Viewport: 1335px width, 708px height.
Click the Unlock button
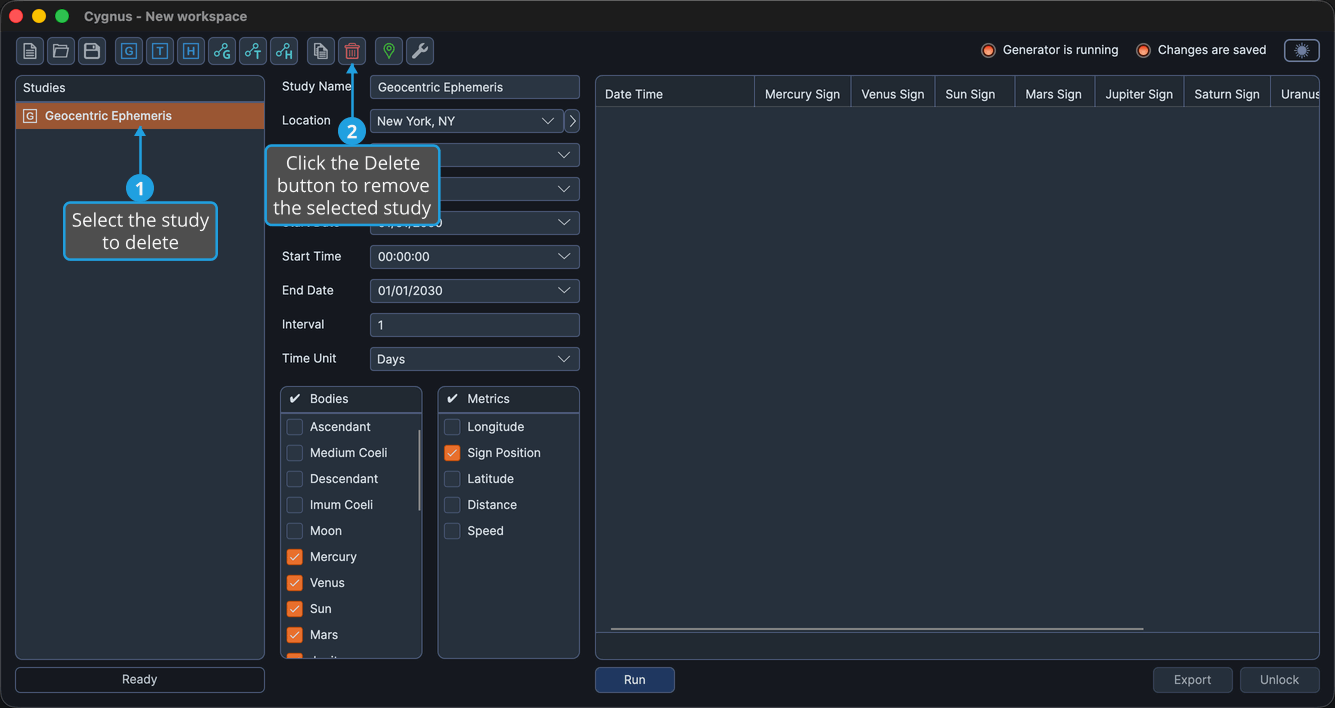[1280, 680]
